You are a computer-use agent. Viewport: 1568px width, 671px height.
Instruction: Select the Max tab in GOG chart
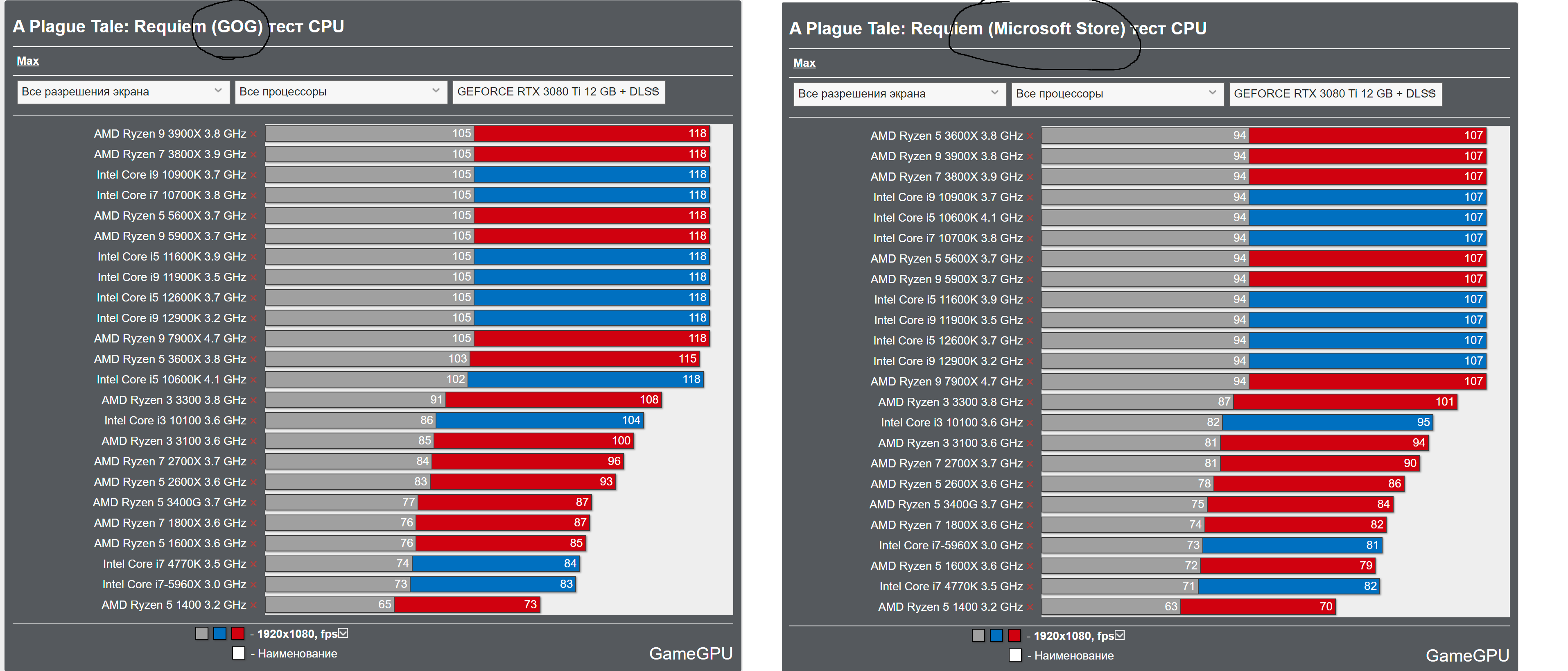(x=27, y=61)
